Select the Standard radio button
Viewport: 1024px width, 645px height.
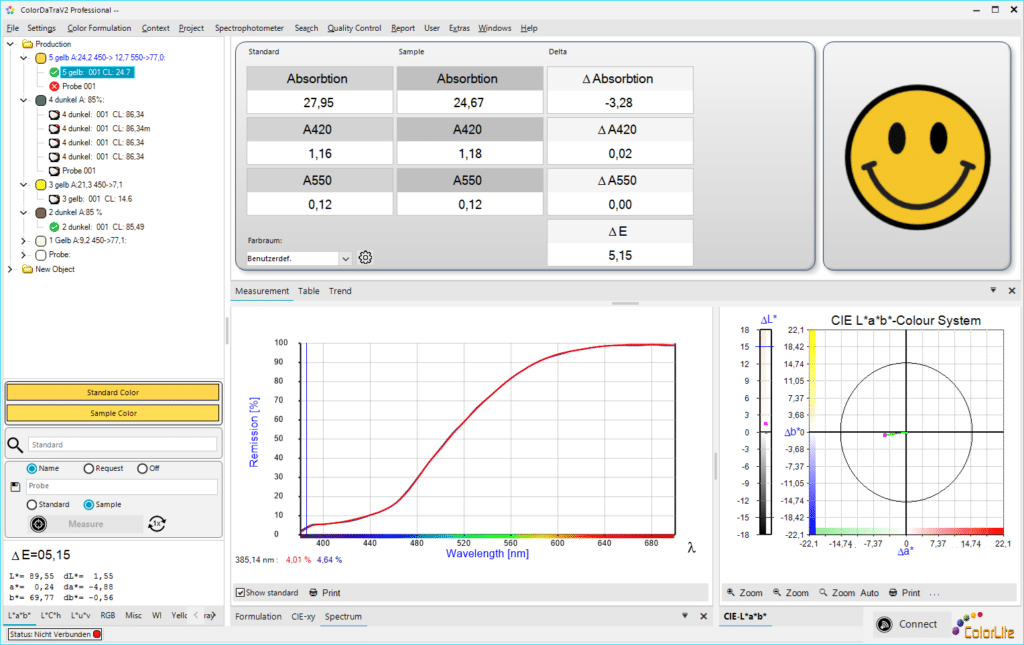[x=31, y=505]
